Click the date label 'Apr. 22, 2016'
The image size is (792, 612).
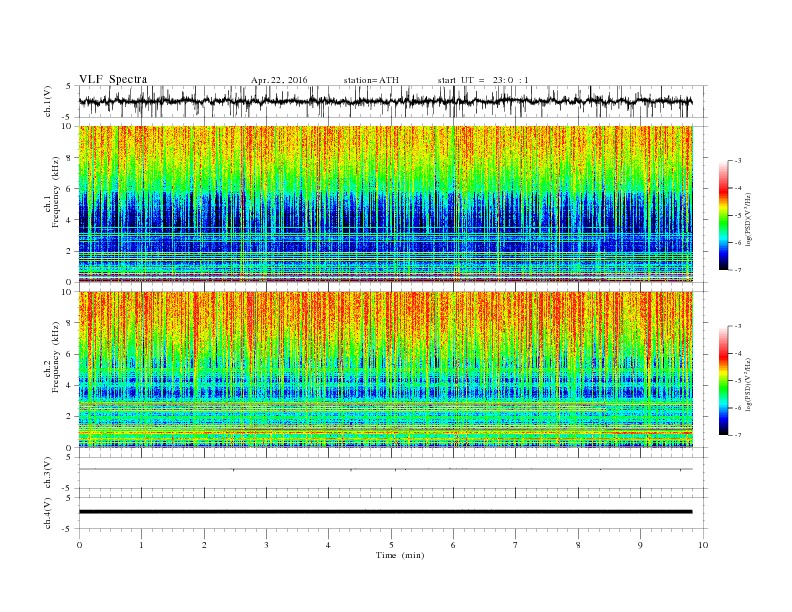(x=279, y=80)
